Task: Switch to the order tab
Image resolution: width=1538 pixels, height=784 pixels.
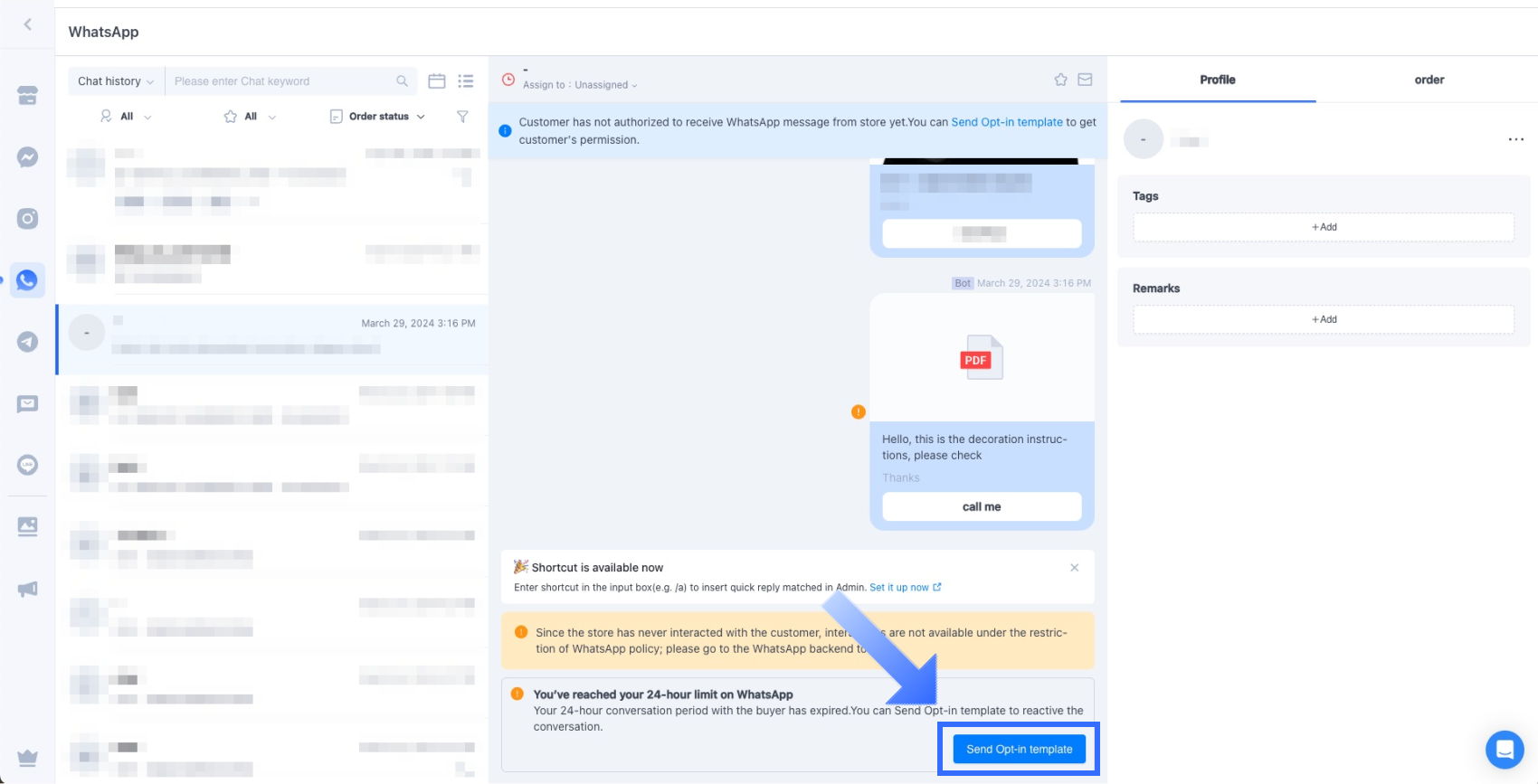Action: tap(1429, 80)
